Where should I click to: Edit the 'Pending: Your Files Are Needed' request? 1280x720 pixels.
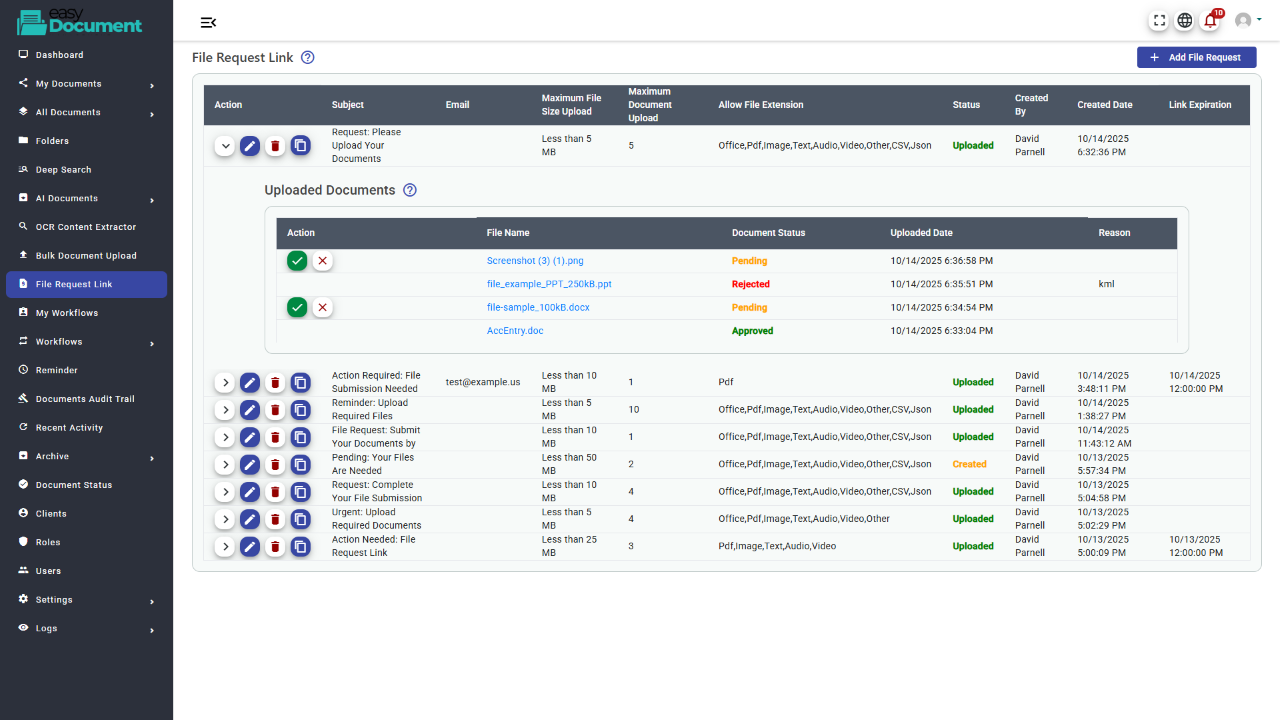point(250,465)
